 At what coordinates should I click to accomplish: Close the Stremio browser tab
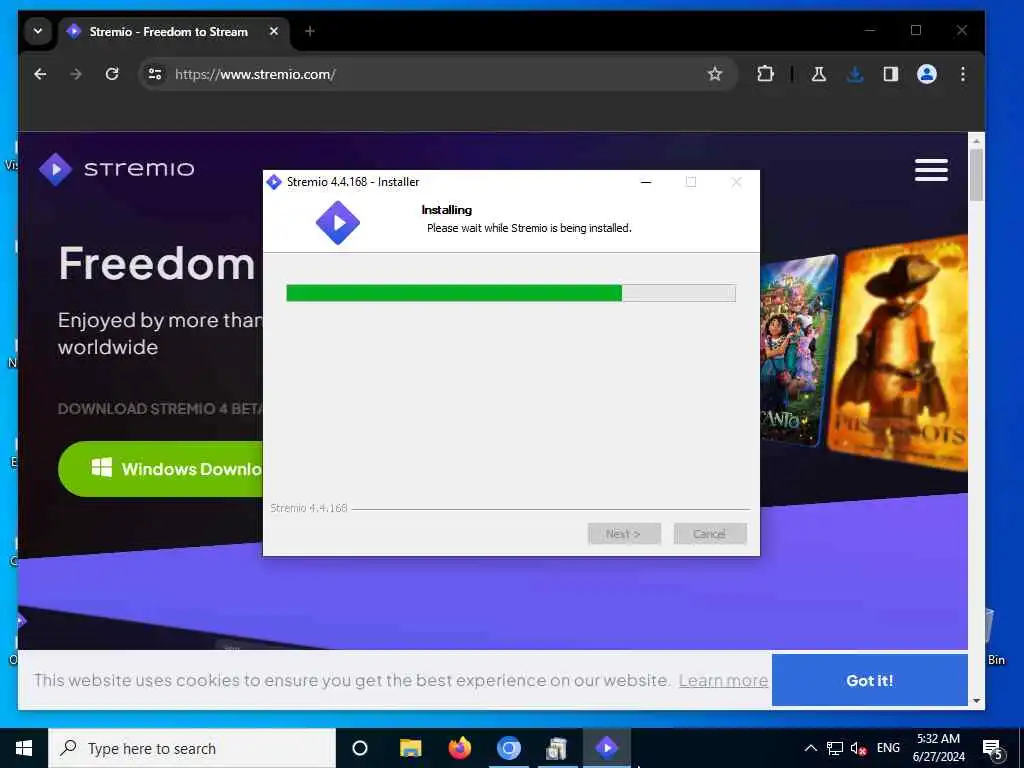click(274, 31)
